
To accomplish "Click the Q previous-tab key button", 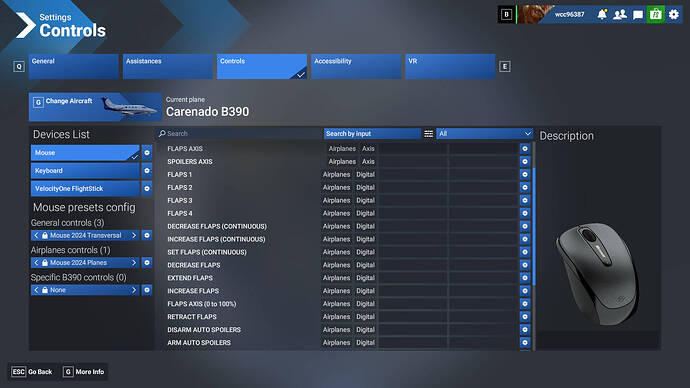I will point(19,67).
